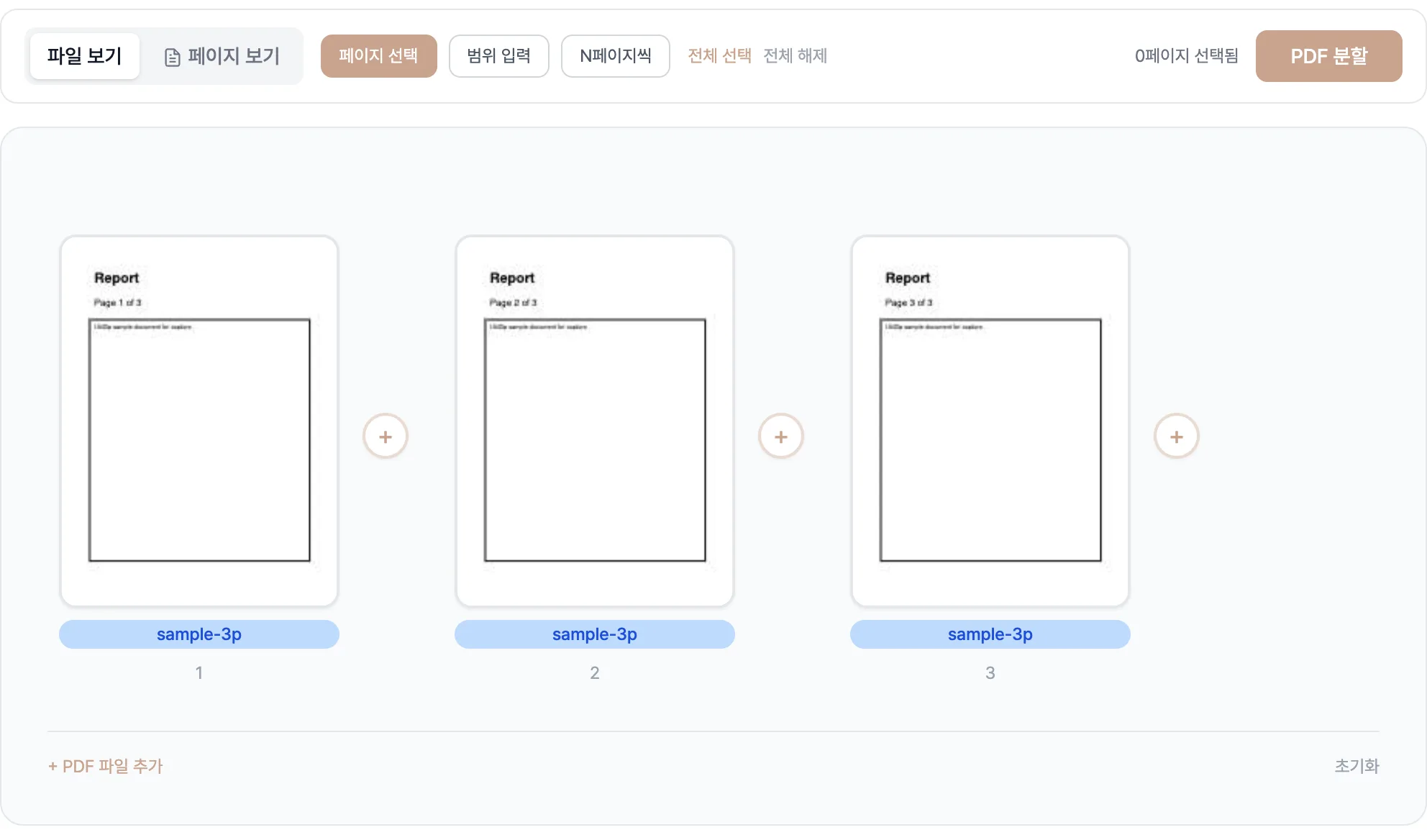Choose the 범위 입력 mode
The height and width of the screenshot is (840, 1427).
coord(499,56)
